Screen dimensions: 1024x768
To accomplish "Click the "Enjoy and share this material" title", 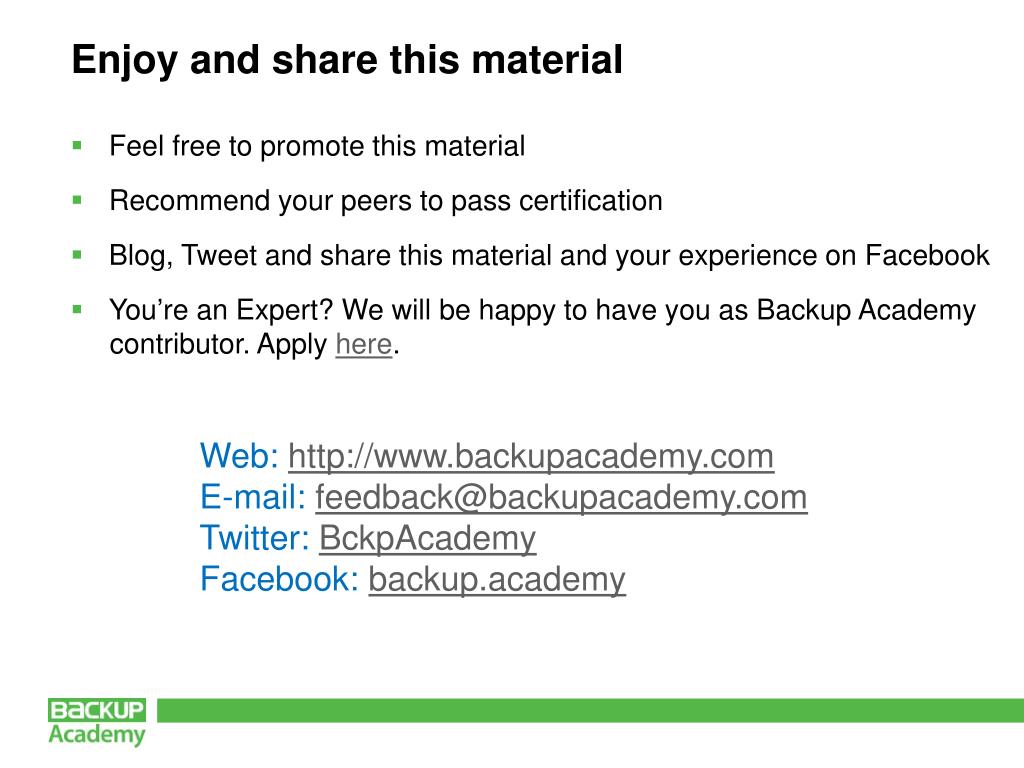I will [x=347, y=60].
